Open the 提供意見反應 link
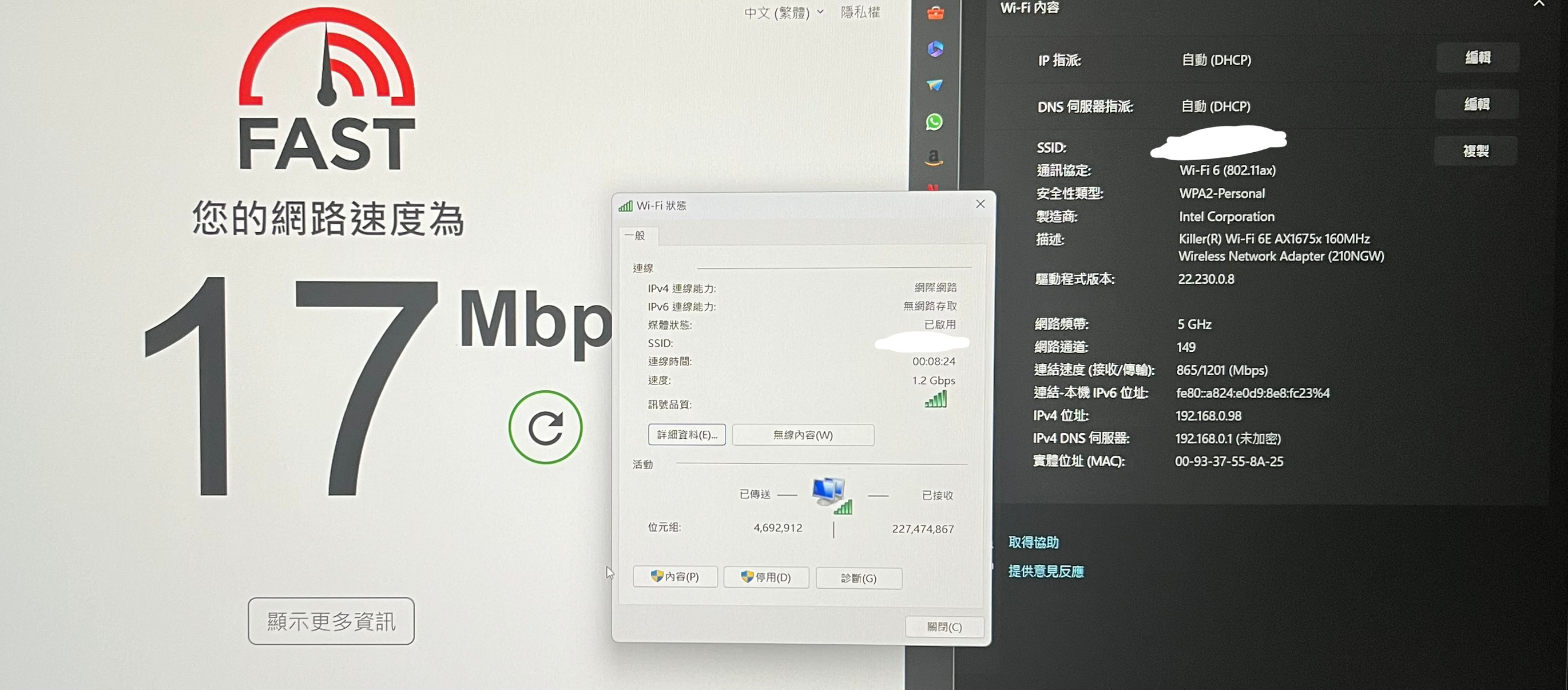This screenshot has width=1568, height=690. 1046,571
